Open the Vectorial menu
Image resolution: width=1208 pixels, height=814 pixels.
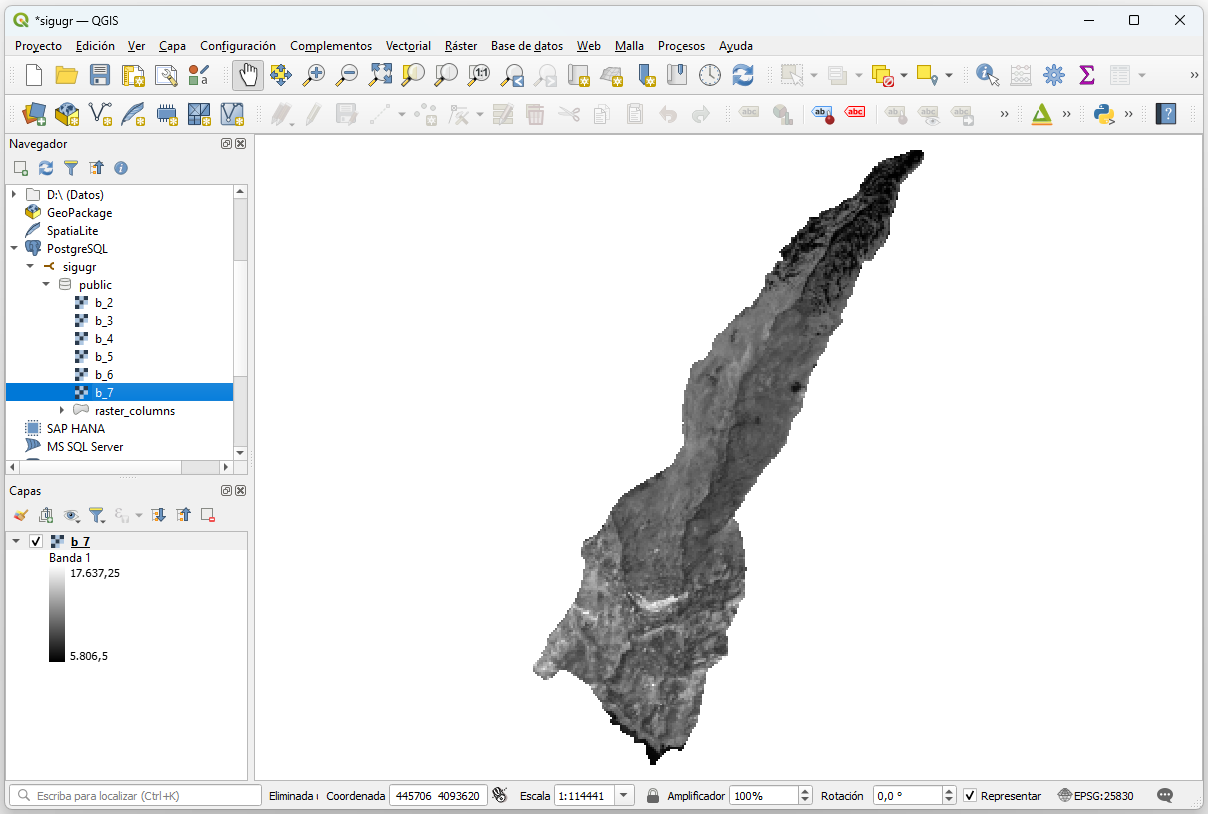coord(408,46)
